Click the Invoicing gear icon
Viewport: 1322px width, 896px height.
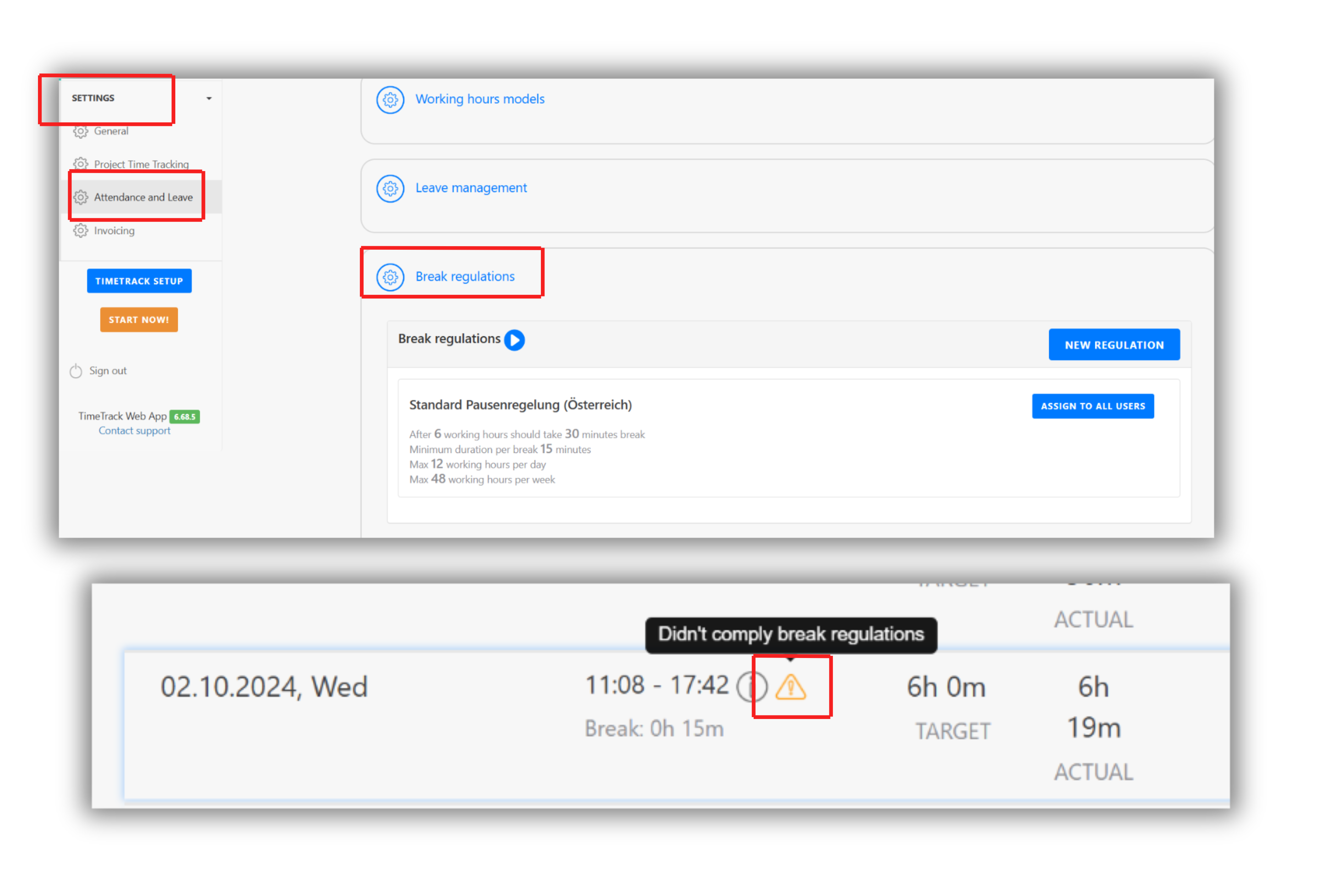click(x=81, y=231)
